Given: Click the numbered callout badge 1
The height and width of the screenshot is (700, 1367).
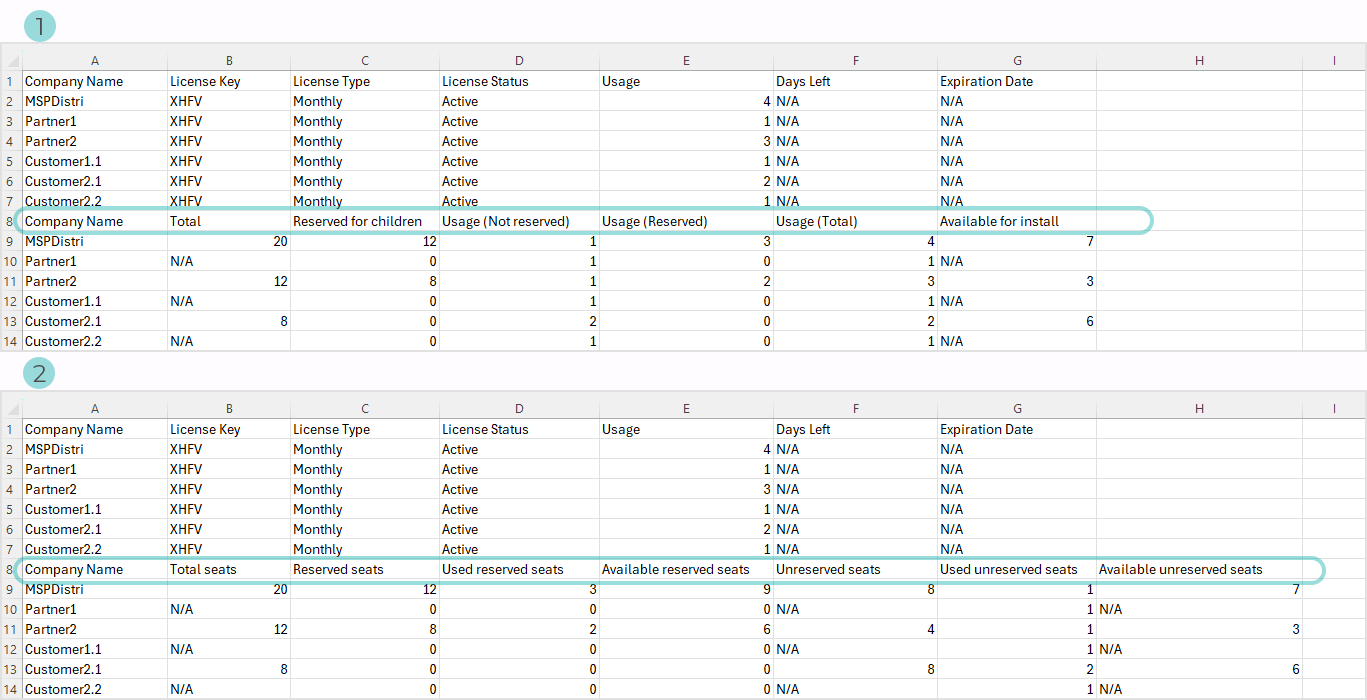Looking at the screenshot, I should click(38, 26).
